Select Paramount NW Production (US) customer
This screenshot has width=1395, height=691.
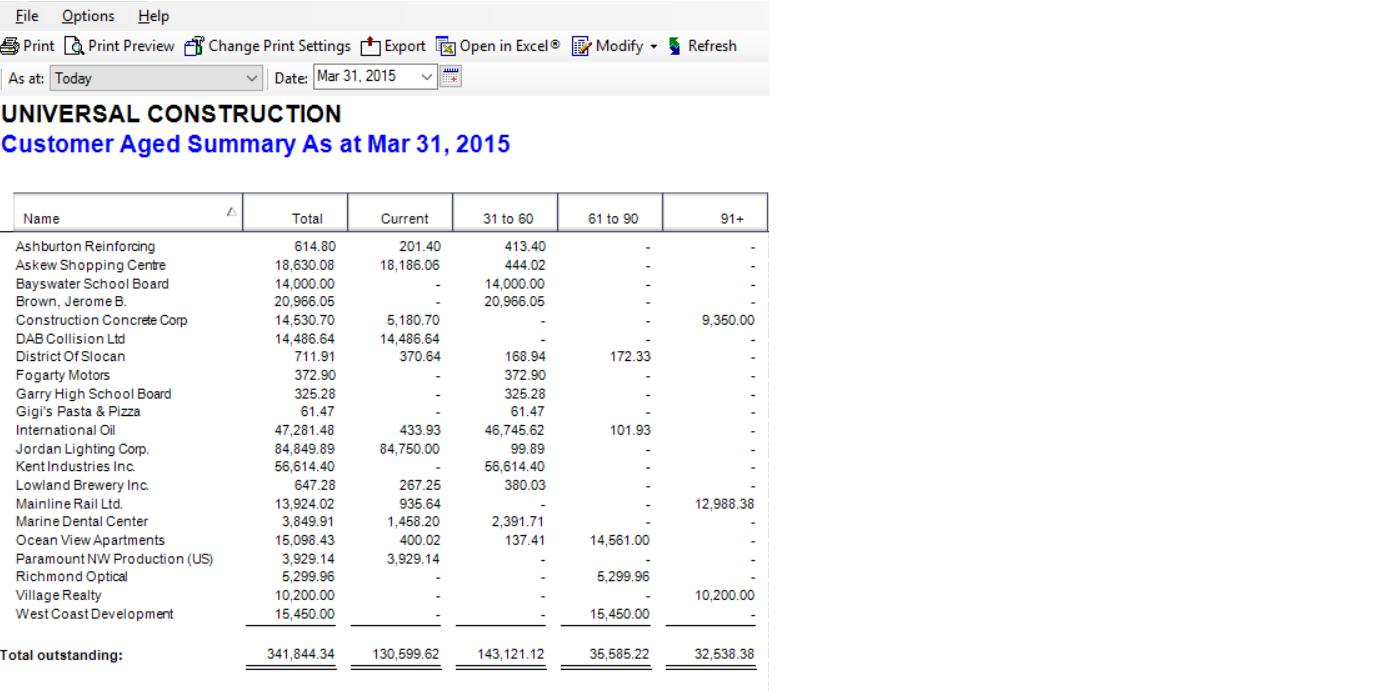pos(114,559)
